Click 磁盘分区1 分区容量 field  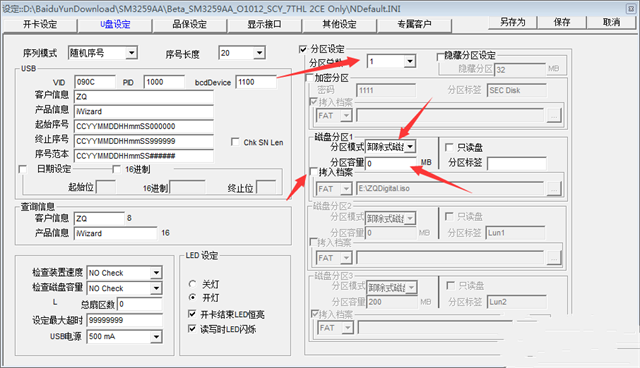391,164
